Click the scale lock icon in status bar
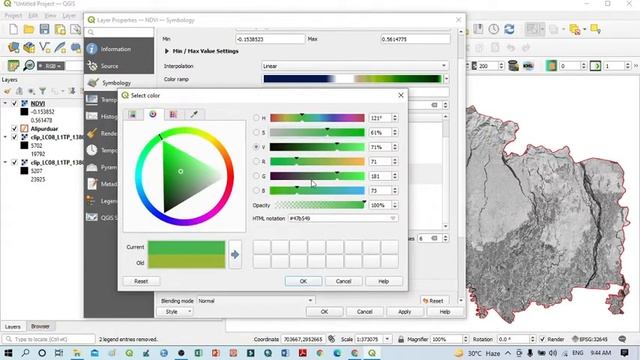Screen dimensions: 640x360 [401, 339]
